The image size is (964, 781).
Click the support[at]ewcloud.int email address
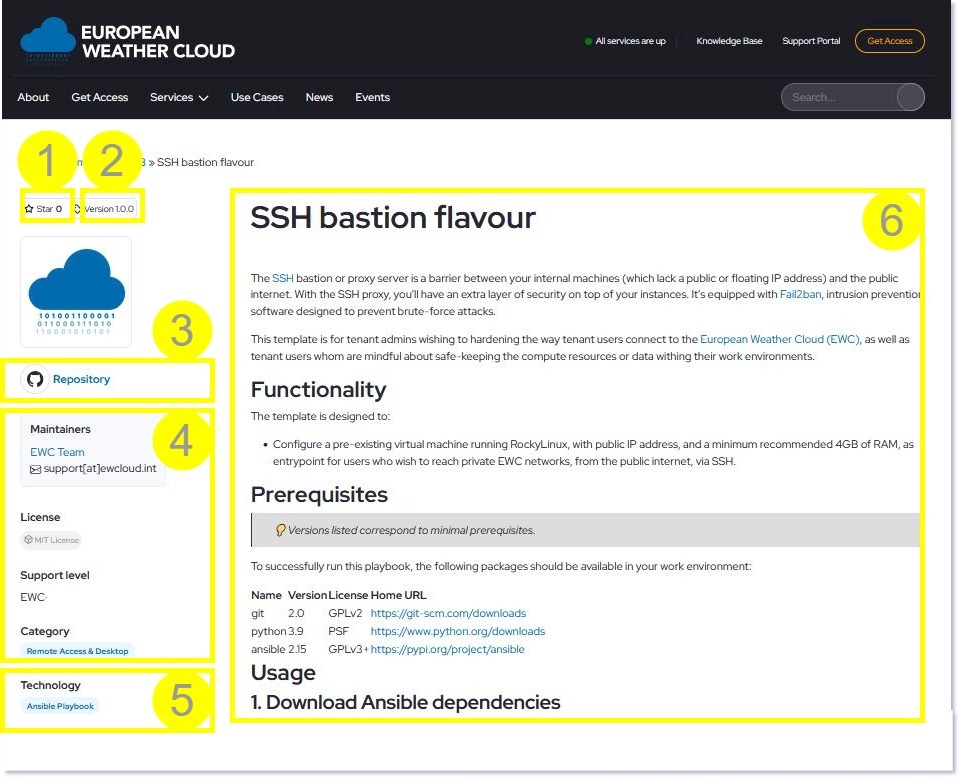click(100, 469)
